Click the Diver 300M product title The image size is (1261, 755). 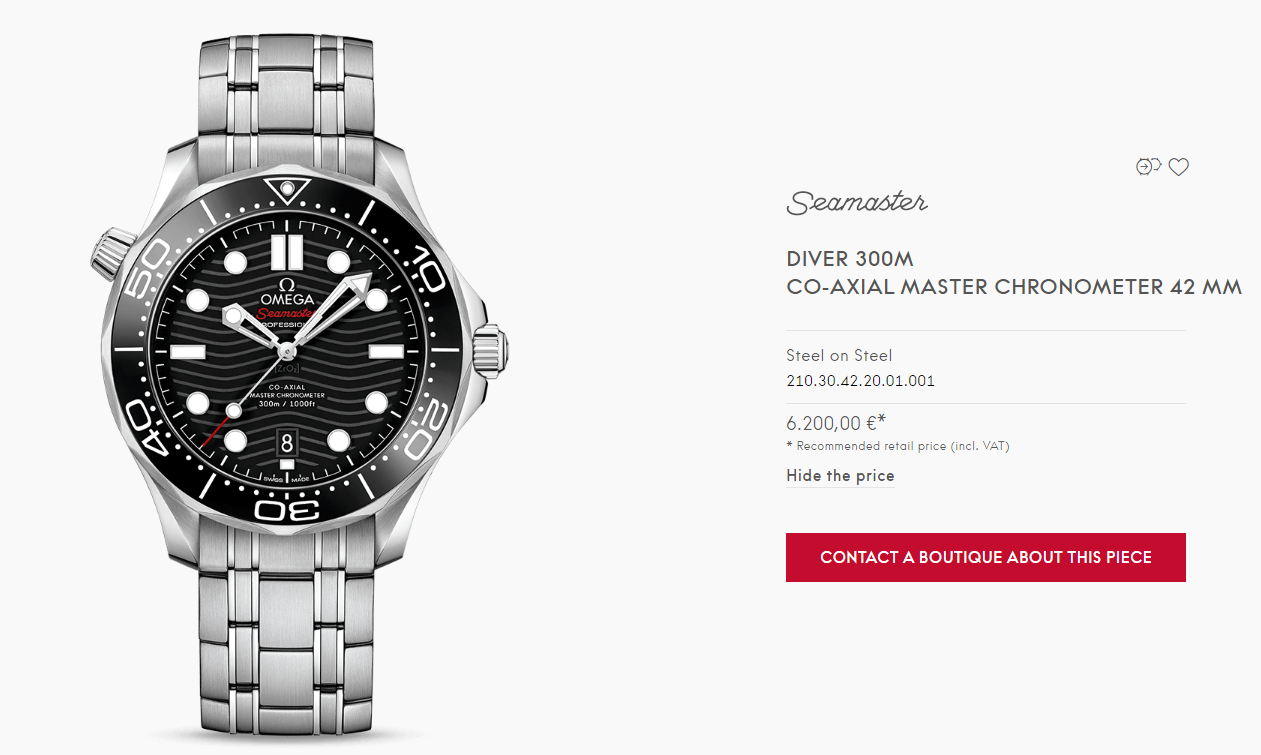click(x=850, y=260)
